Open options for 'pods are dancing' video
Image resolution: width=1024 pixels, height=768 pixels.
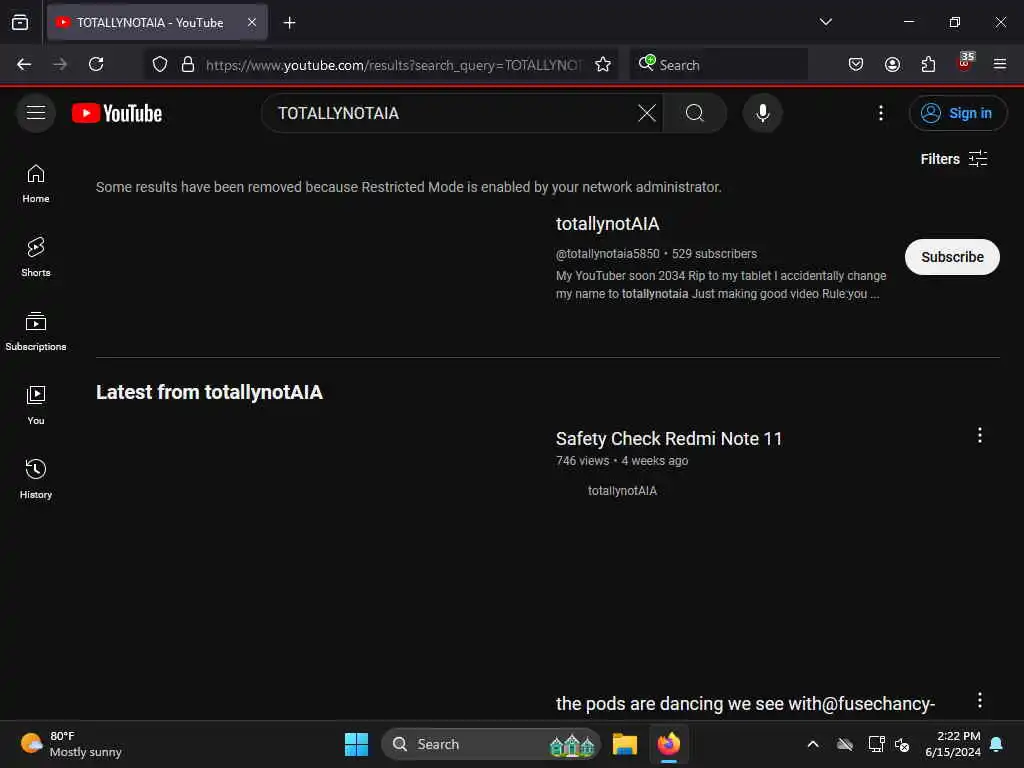(980, 701)
